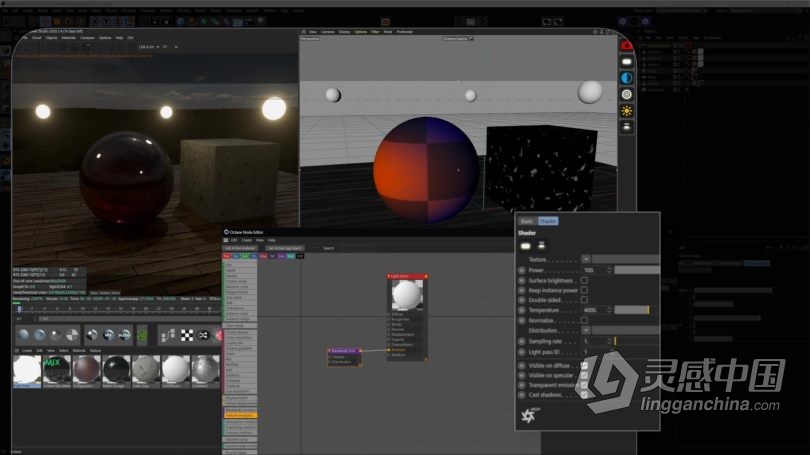Click the half-blue circle icon in side toolbar

point(627,78)
